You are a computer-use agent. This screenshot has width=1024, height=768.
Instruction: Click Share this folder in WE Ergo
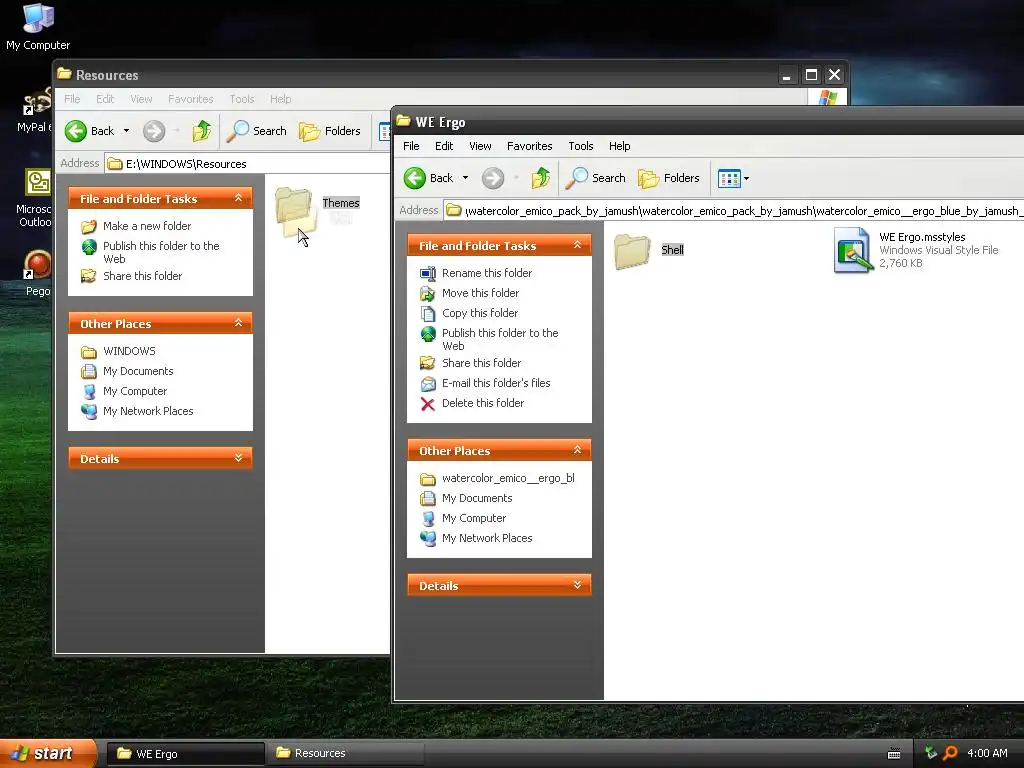point(481,363)
